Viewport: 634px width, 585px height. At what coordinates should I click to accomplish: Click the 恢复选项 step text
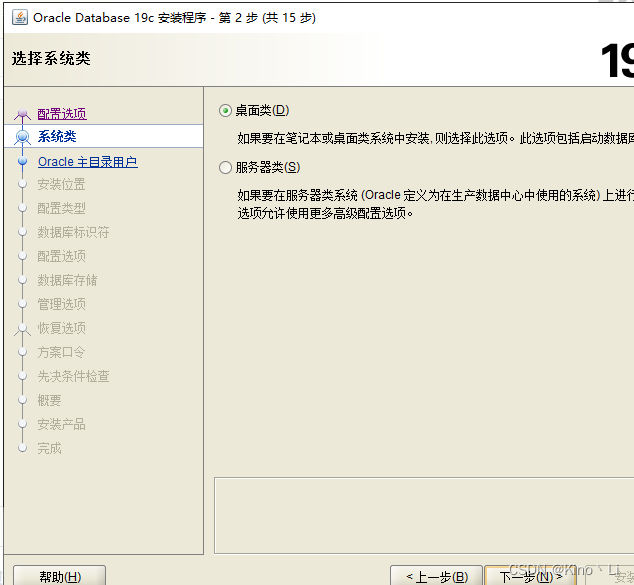tap(61, 328)
